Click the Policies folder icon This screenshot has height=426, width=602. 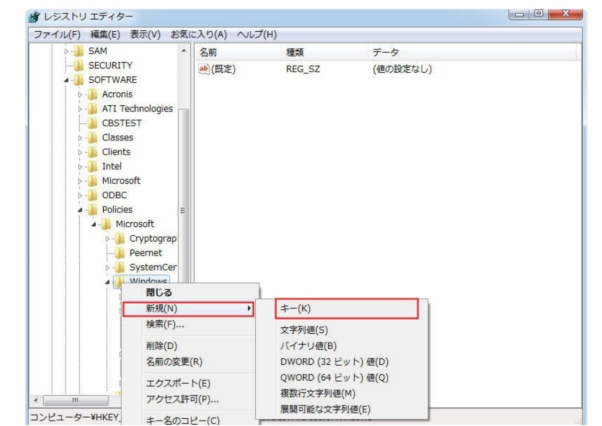[x=92, y=210]
